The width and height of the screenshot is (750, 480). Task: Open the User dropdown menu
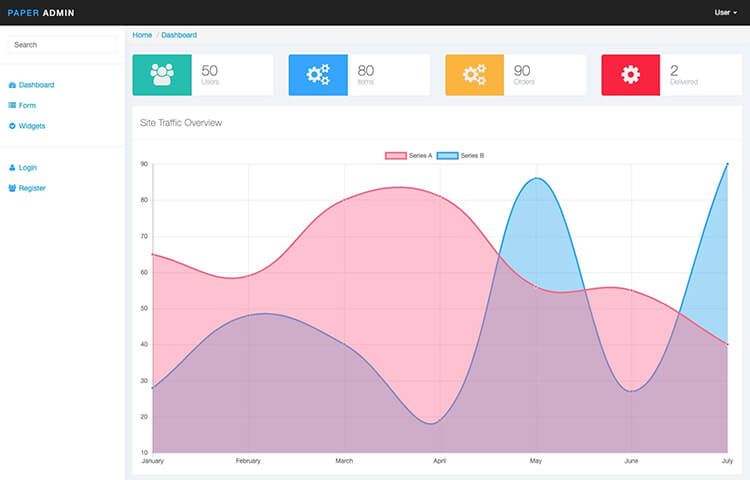click(726, 12)
